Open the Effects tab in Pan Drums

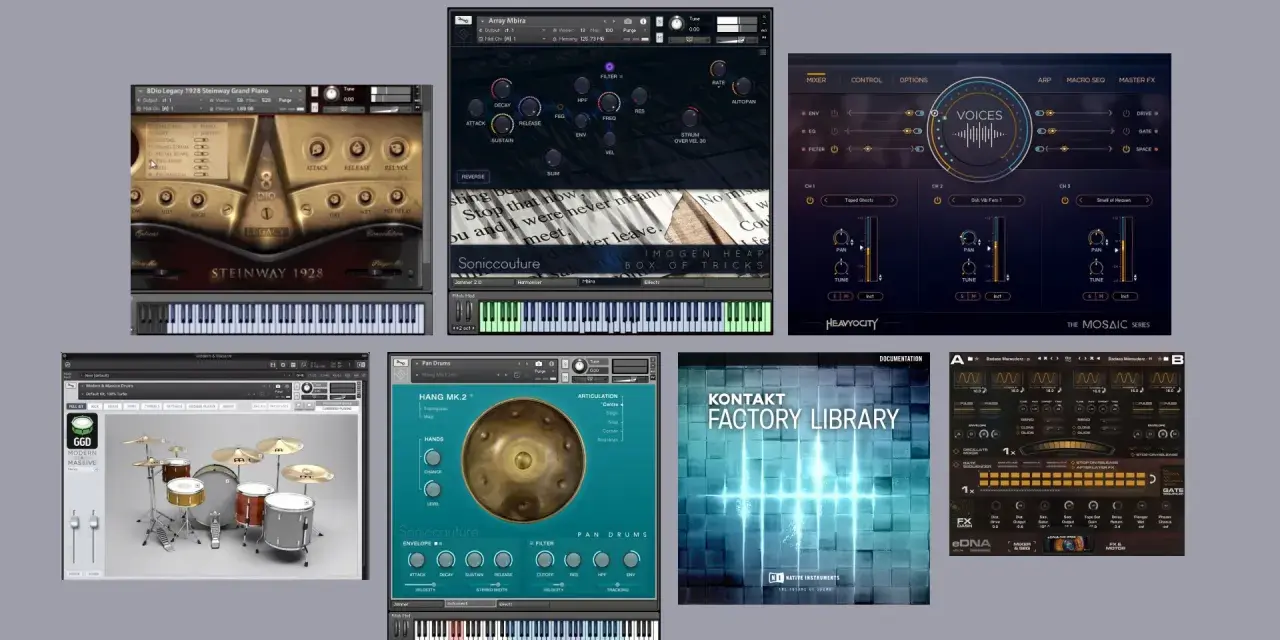point(523,604)
